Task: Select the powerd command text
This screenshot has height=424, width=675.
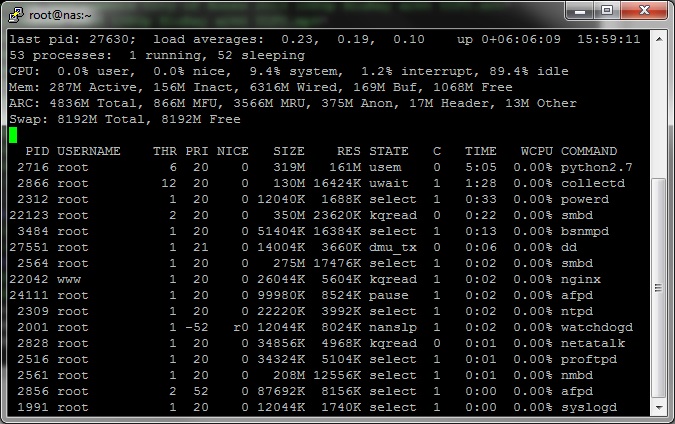Action: 585,199
